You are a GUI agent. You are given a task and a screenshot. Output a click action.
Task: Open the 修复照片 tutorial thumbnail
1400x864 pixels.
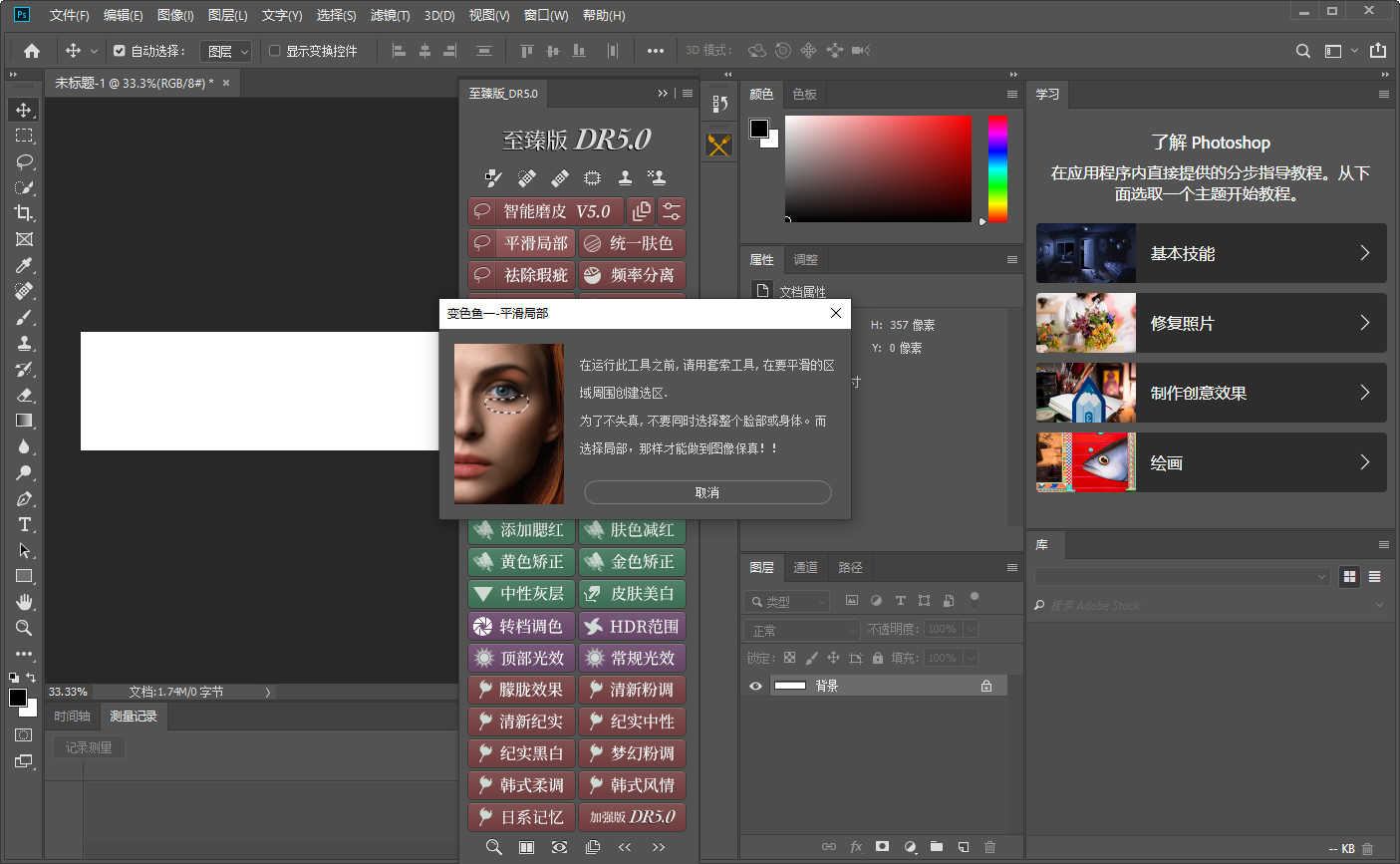[1086, 323]
